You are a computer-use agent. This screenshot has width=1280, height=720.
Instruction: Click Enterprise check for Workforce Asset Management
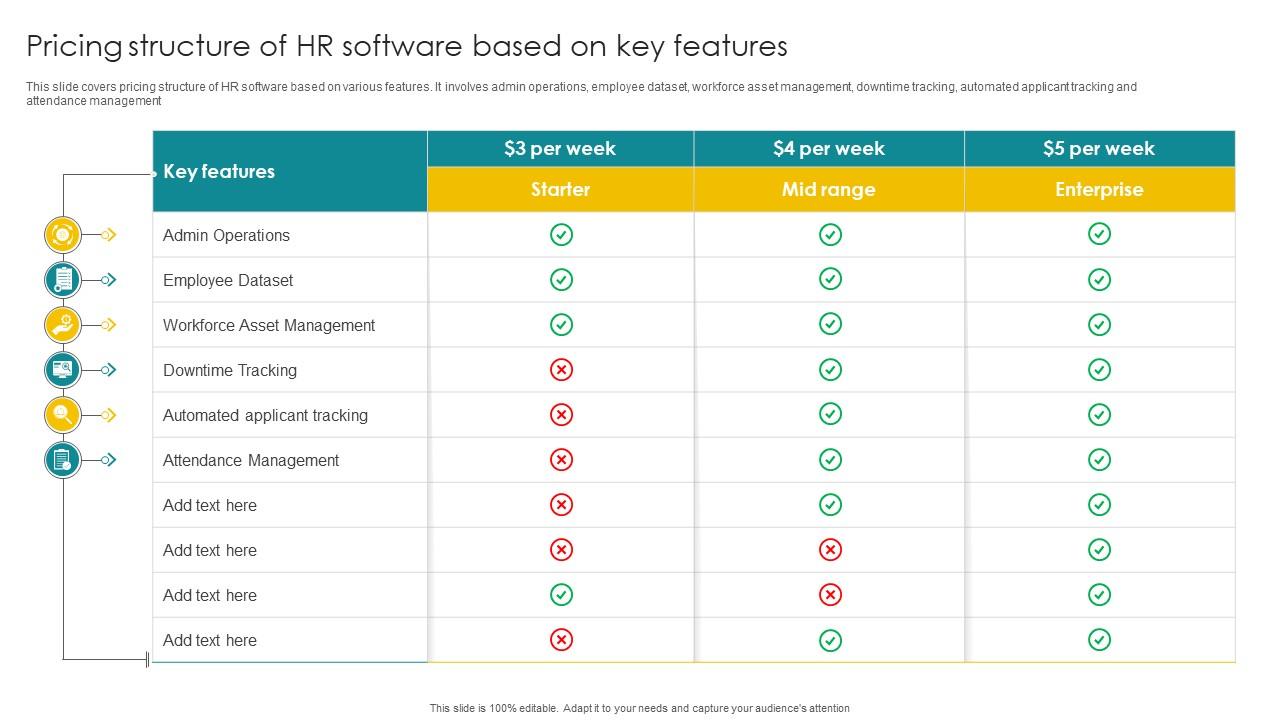pyautogui.click(x=1099, y=325)
